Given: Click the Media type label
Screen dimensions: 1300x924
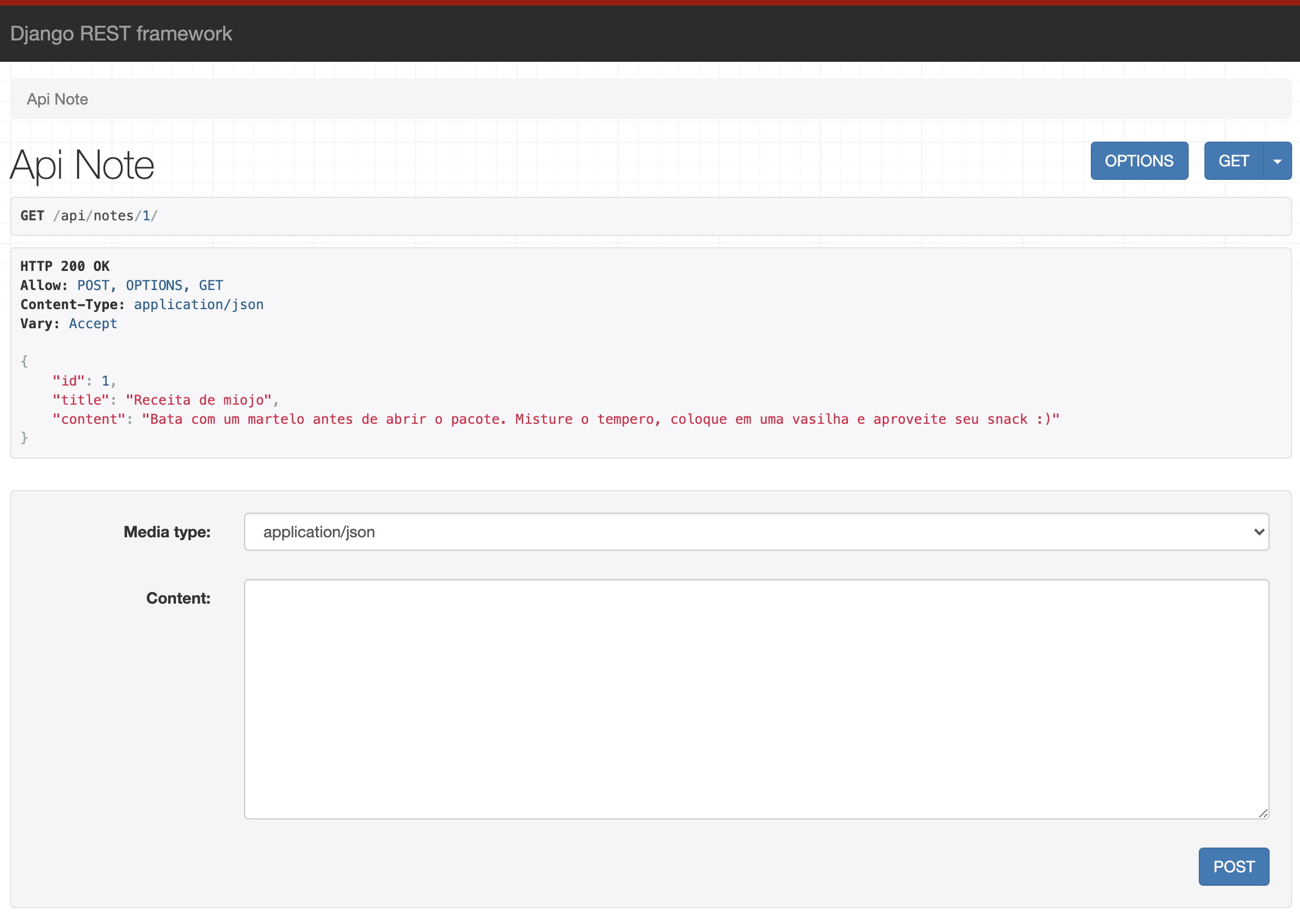Looking at the screenshot, I should pos(168,532).
